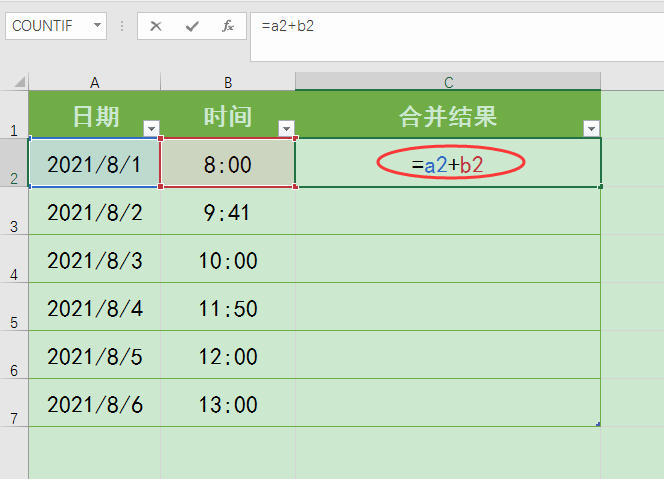
Task: Select row 6 header
Action: tap(14, 354)
